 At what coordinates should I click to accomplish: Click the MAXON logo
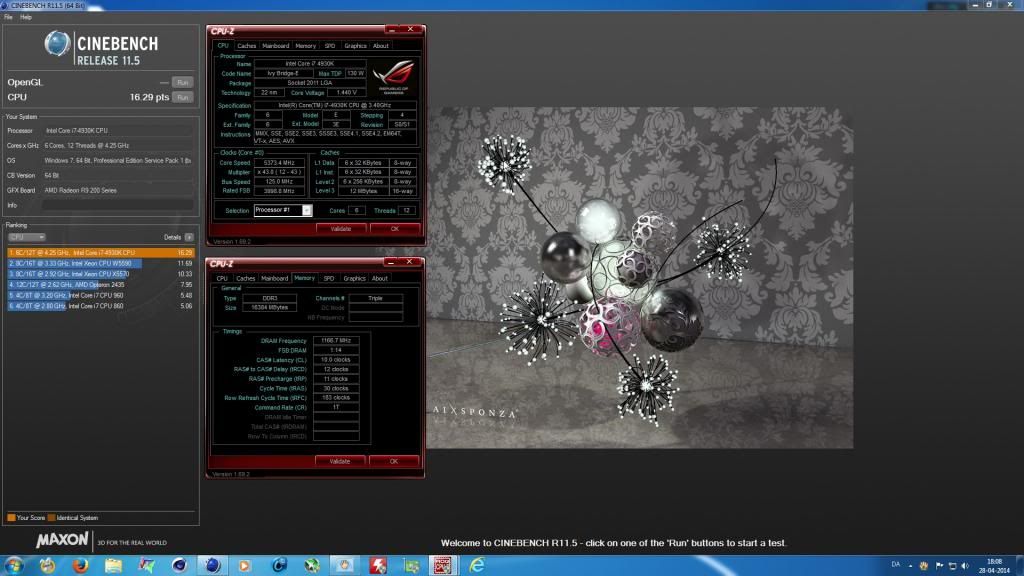point(62,540)
